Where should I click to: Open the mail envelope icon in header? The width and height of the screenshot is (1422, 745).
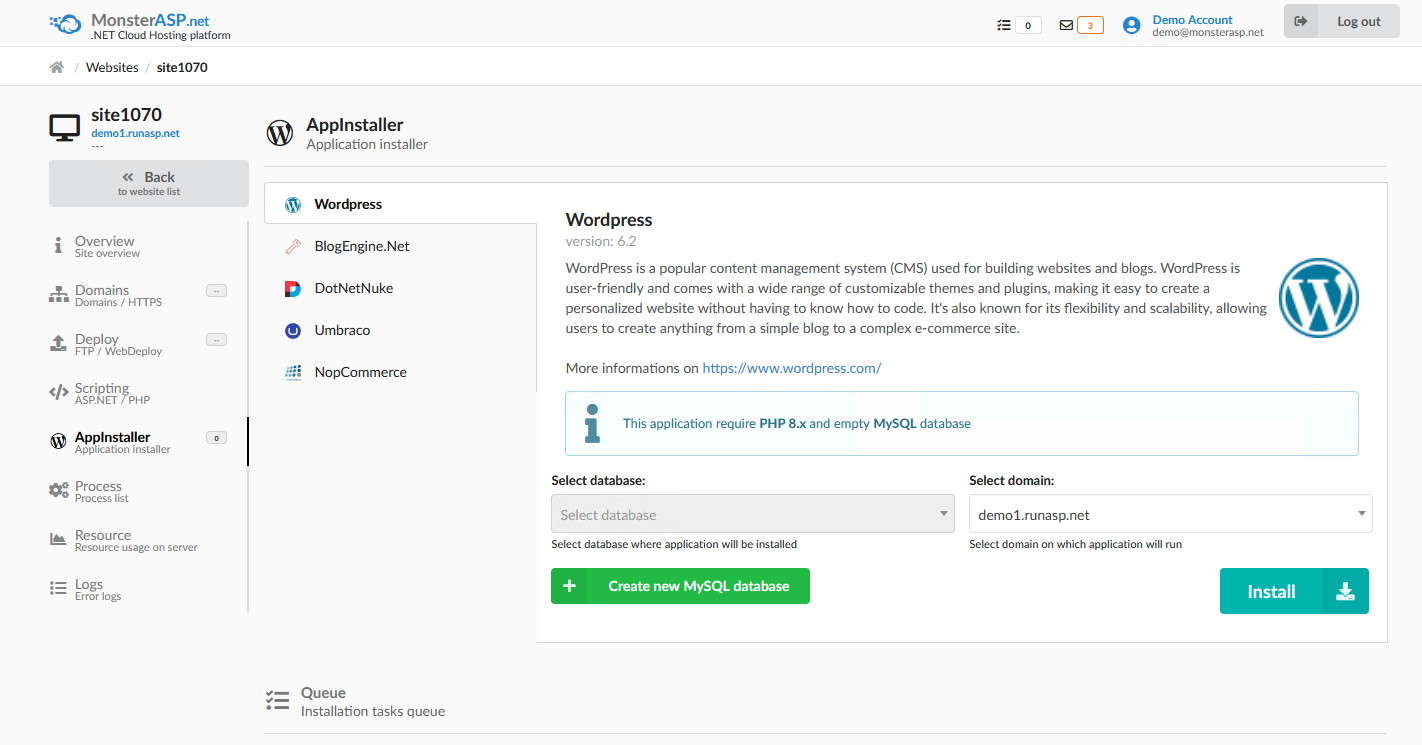[x=1066, y=25]
